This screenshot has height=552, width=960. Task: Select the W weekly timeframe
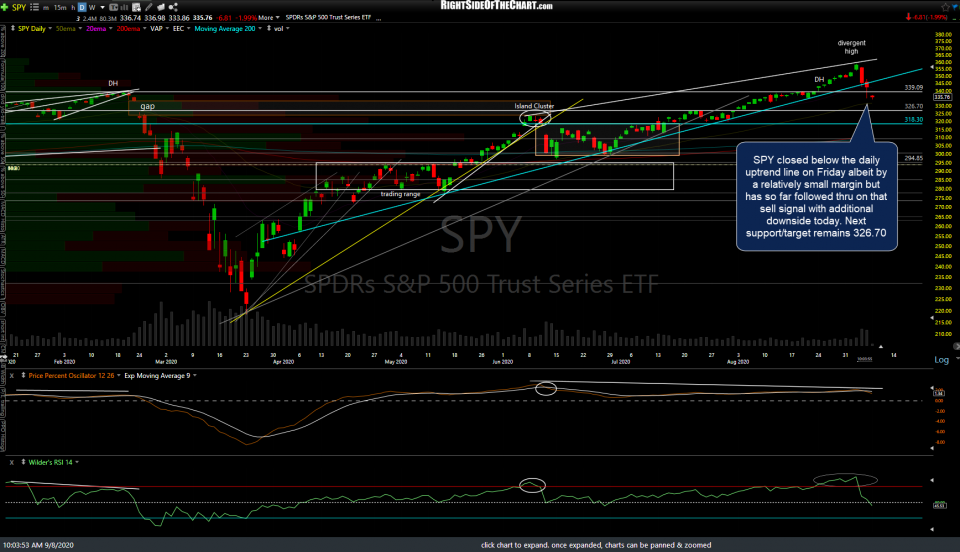point(92,7)
